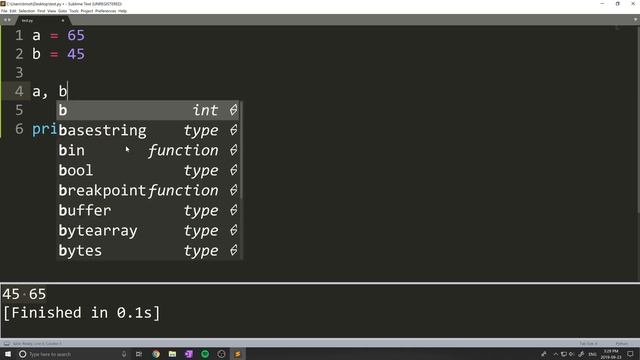Click the details icon beside bytearray
This screenshot has width=640, height=360.
tap(233, 230)
